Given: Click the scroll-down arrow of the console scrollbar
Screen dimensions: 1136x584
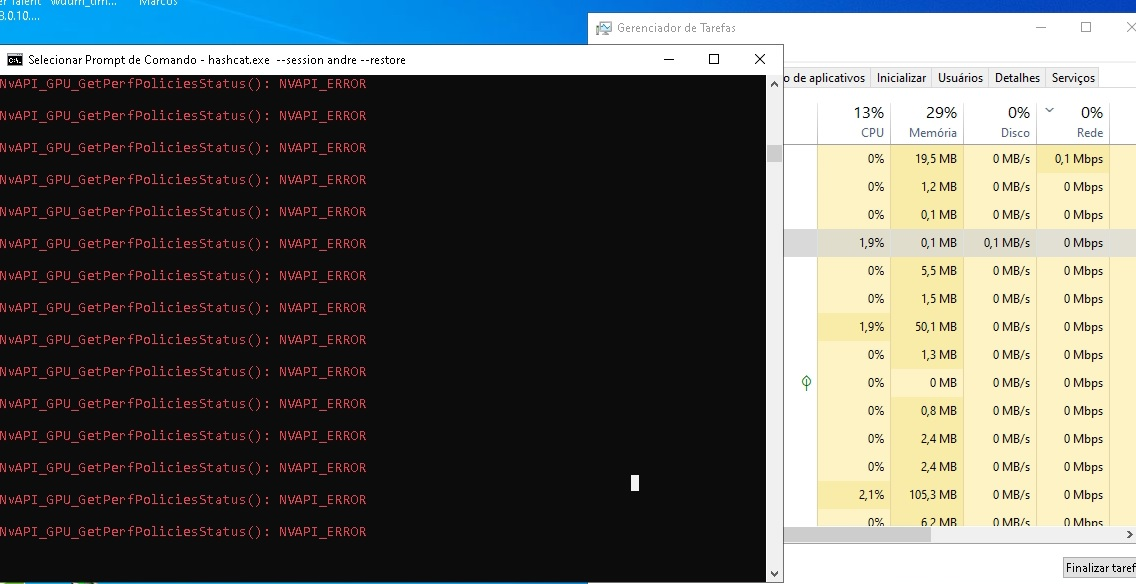Looking at the screenshot, I should pos(773,574).
